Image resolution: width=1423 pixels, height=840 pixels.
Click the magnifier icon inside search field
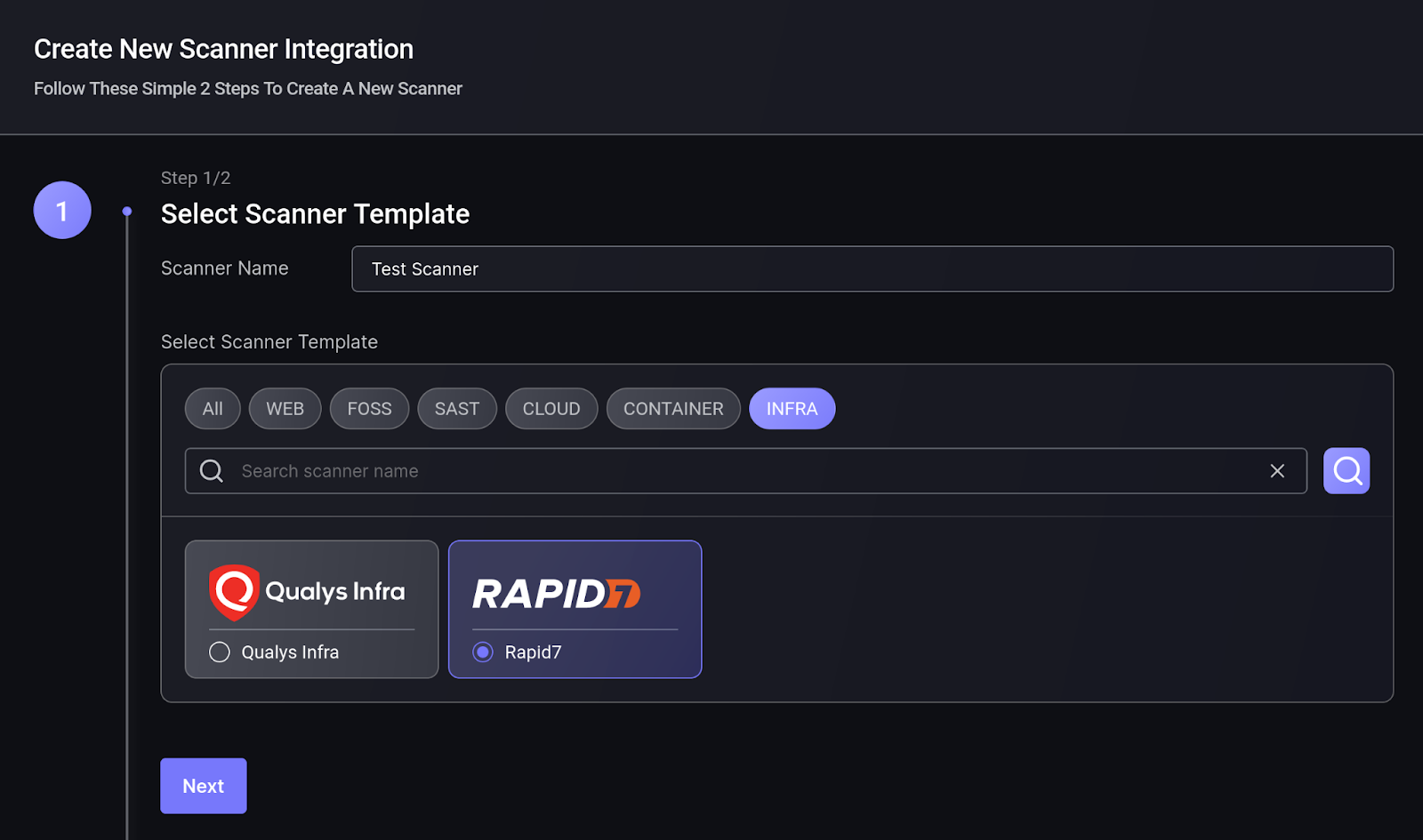coord(212,471)
